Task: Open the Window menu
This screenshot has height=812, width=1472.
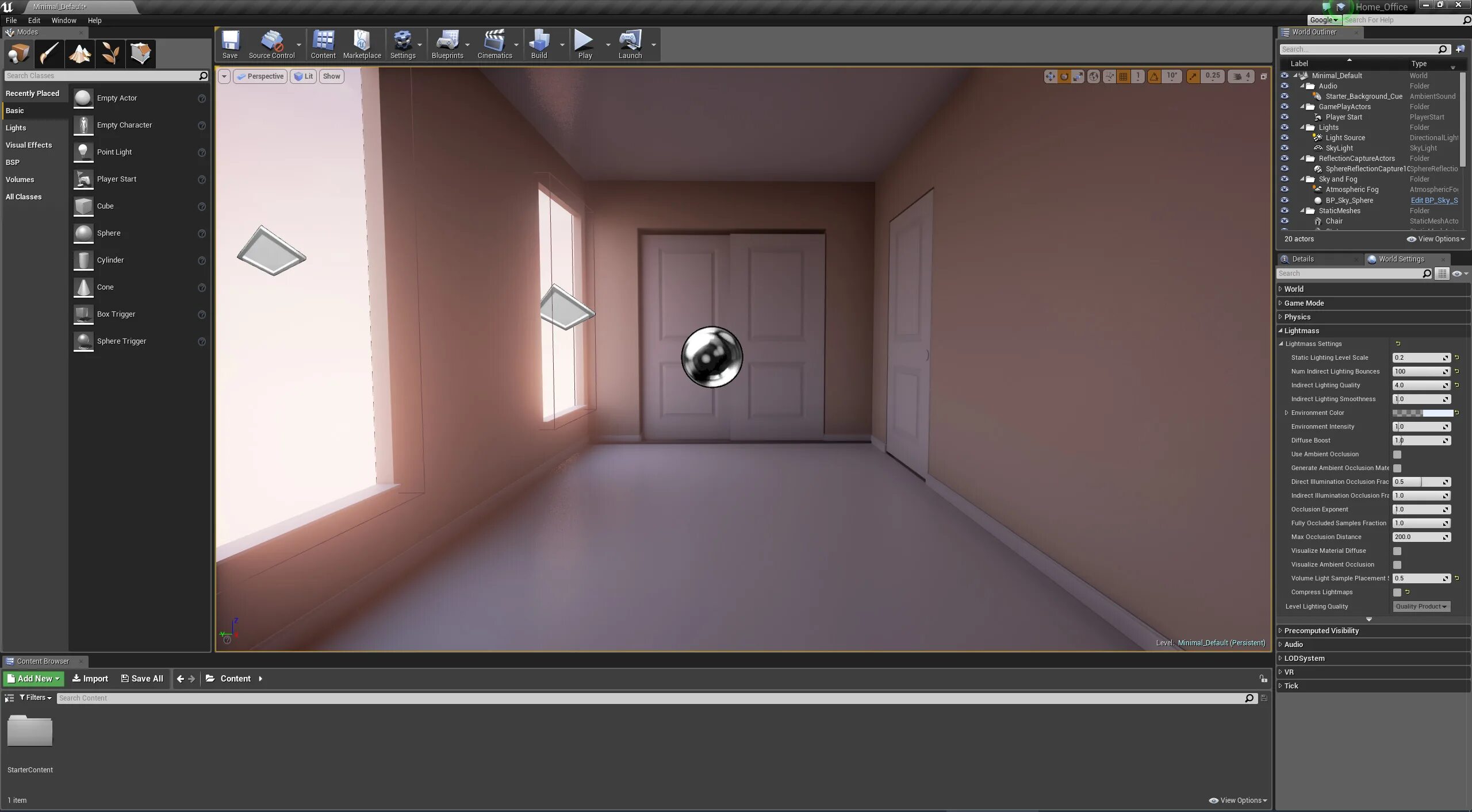Action: pyautogui.click(x=63, y=20)
